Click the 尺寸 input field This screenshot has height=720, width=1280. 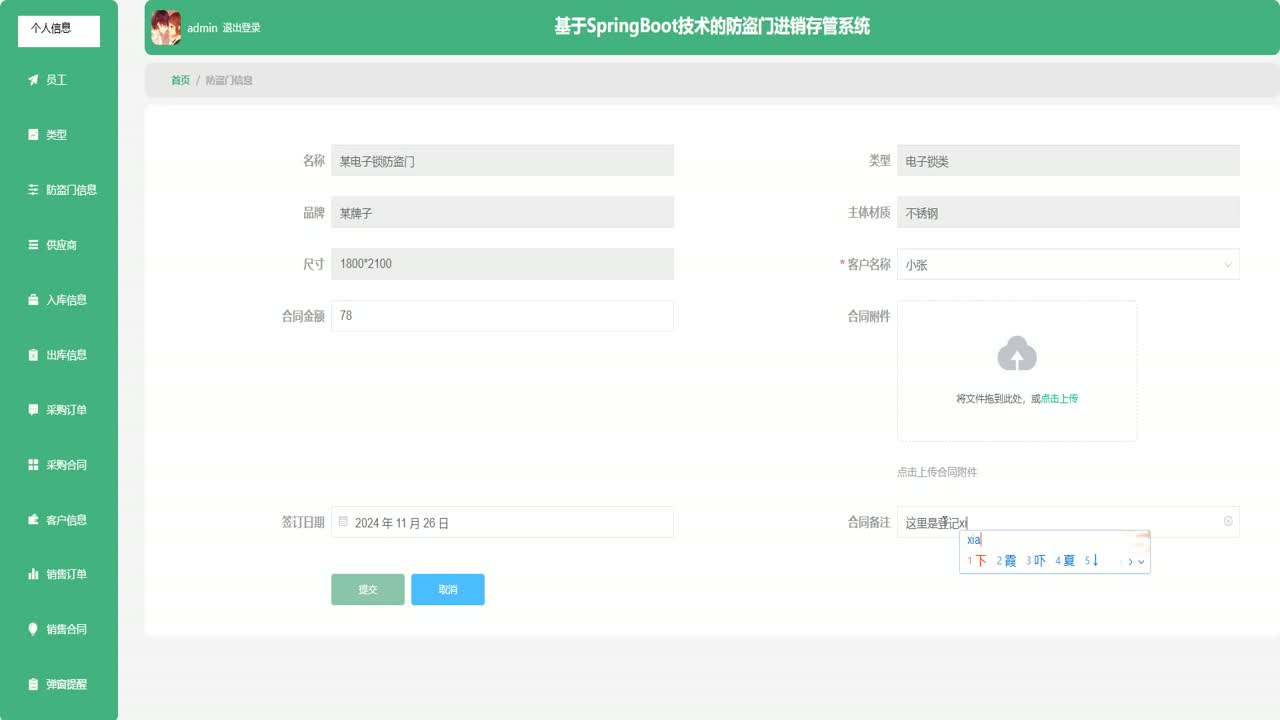pyautogui.click(x=502, y=264)
